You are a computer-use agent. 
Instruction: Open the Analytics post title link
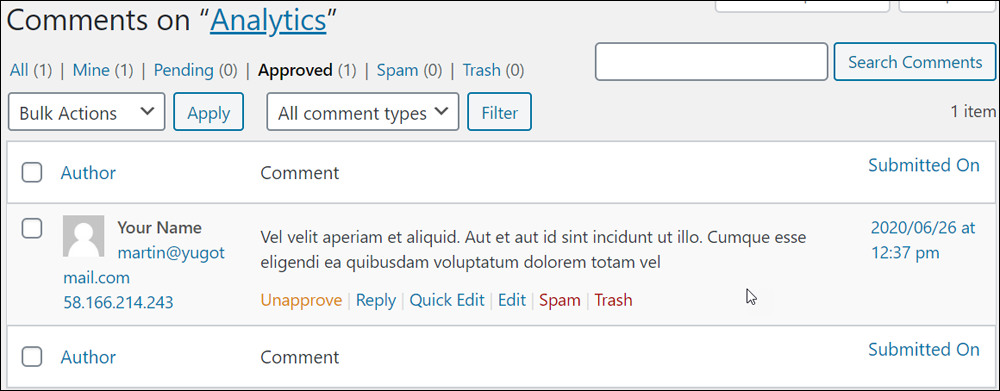coord(268,21)
